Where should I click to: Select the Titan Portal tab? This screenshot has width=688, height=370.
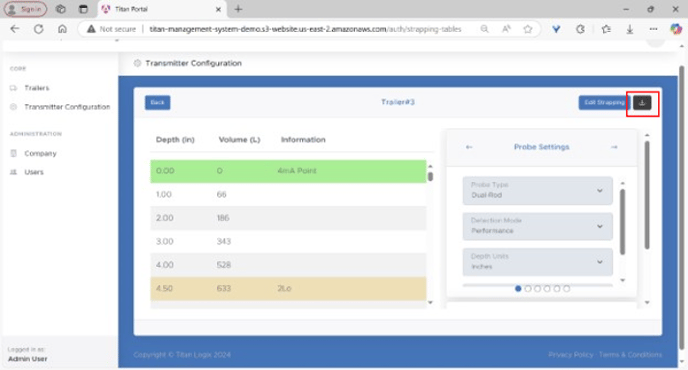pyautogui.click(x=161, y=9)
